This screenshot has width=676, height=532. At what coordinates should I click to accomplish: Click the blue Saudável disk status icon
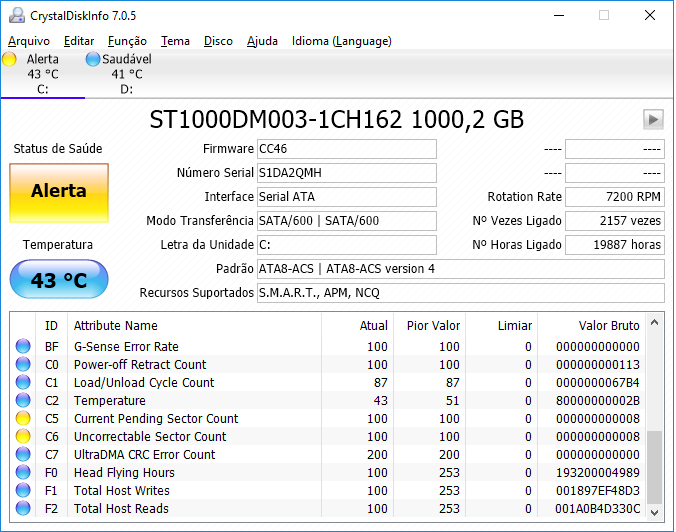[x=93, y=59]
